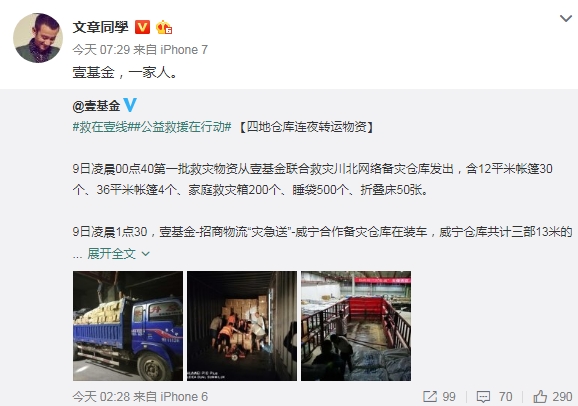Click the orange V verified badge

click(143, 27)
